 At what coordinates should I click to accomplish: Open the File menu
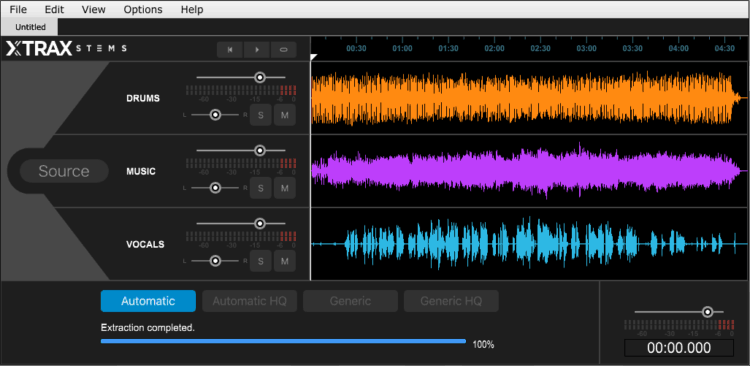tap(18, 10)
